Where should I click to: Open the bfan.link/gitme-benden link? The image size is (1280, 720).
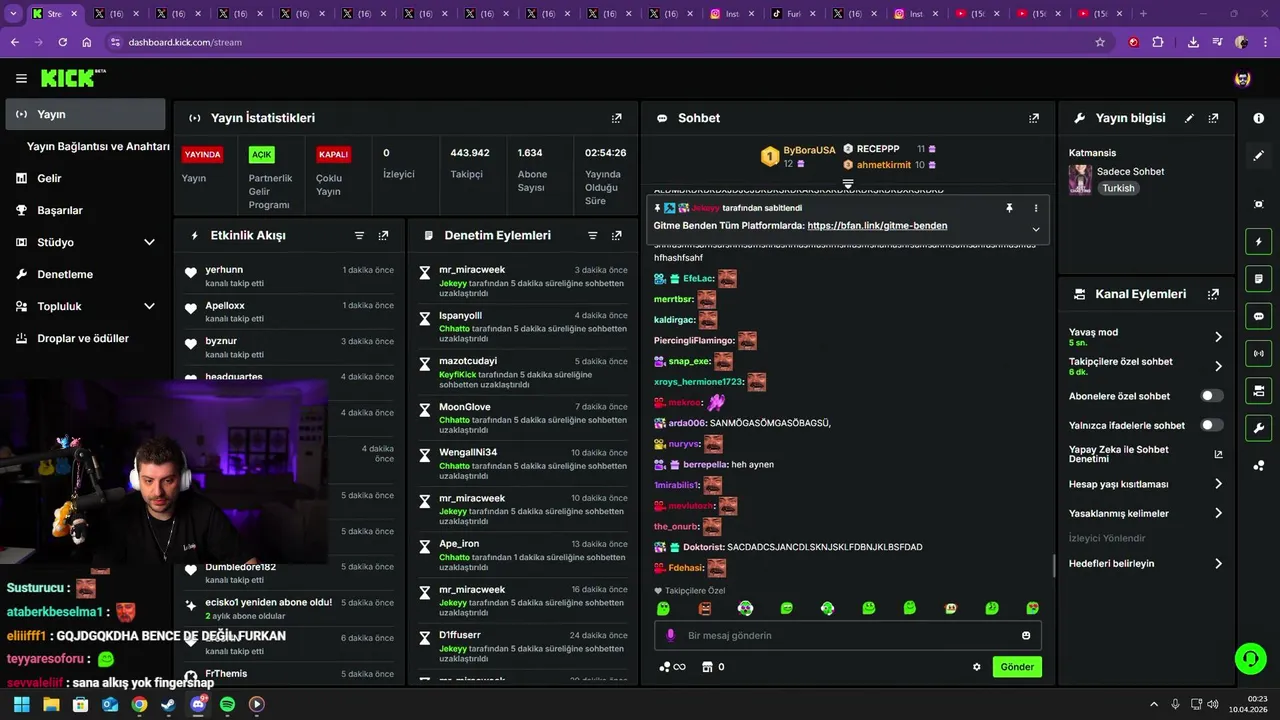click(x=877, y=226)
